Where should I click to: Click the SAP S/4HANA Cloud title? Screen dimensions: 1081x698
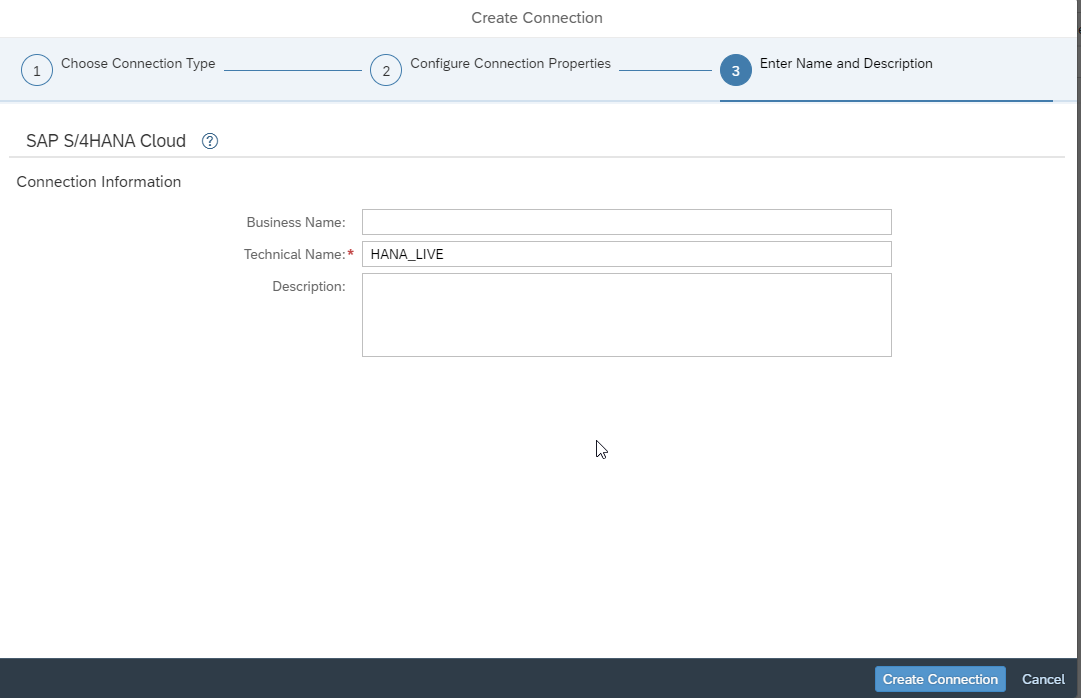106,141
